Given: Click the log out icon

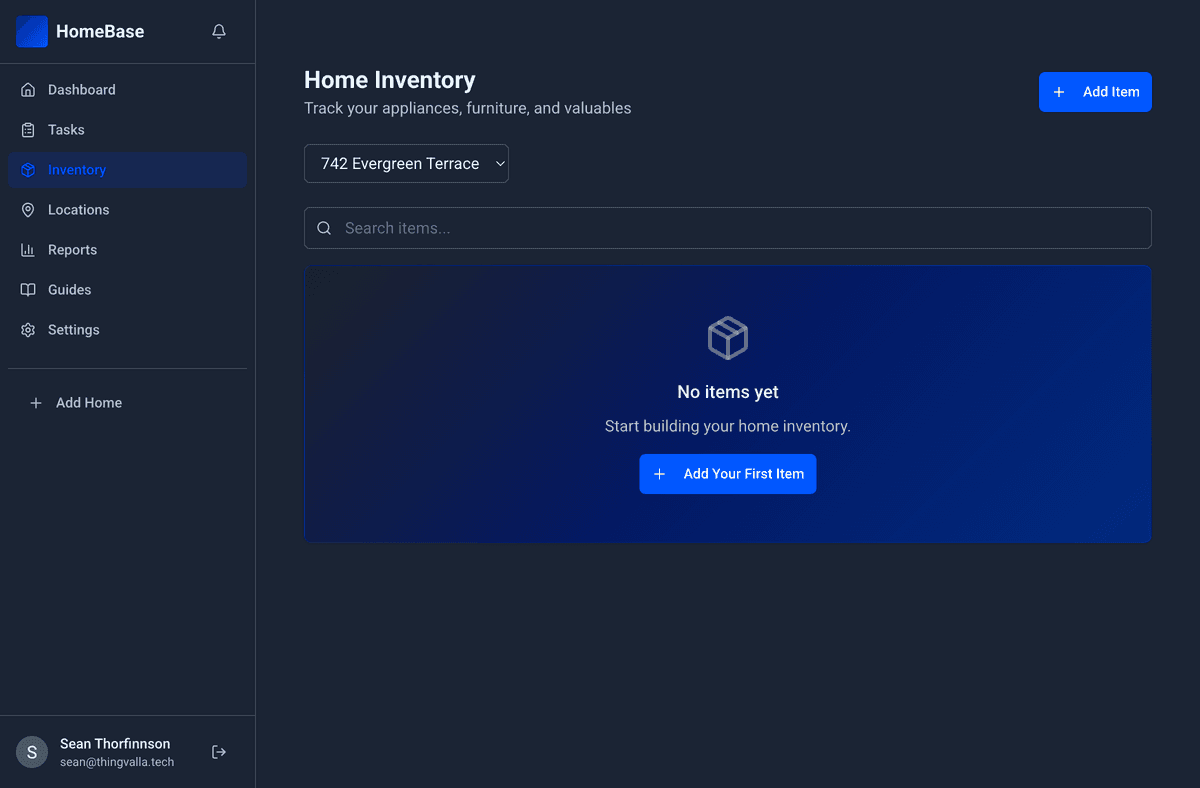Looking at the screenshot, I should [x=218, y=751].
